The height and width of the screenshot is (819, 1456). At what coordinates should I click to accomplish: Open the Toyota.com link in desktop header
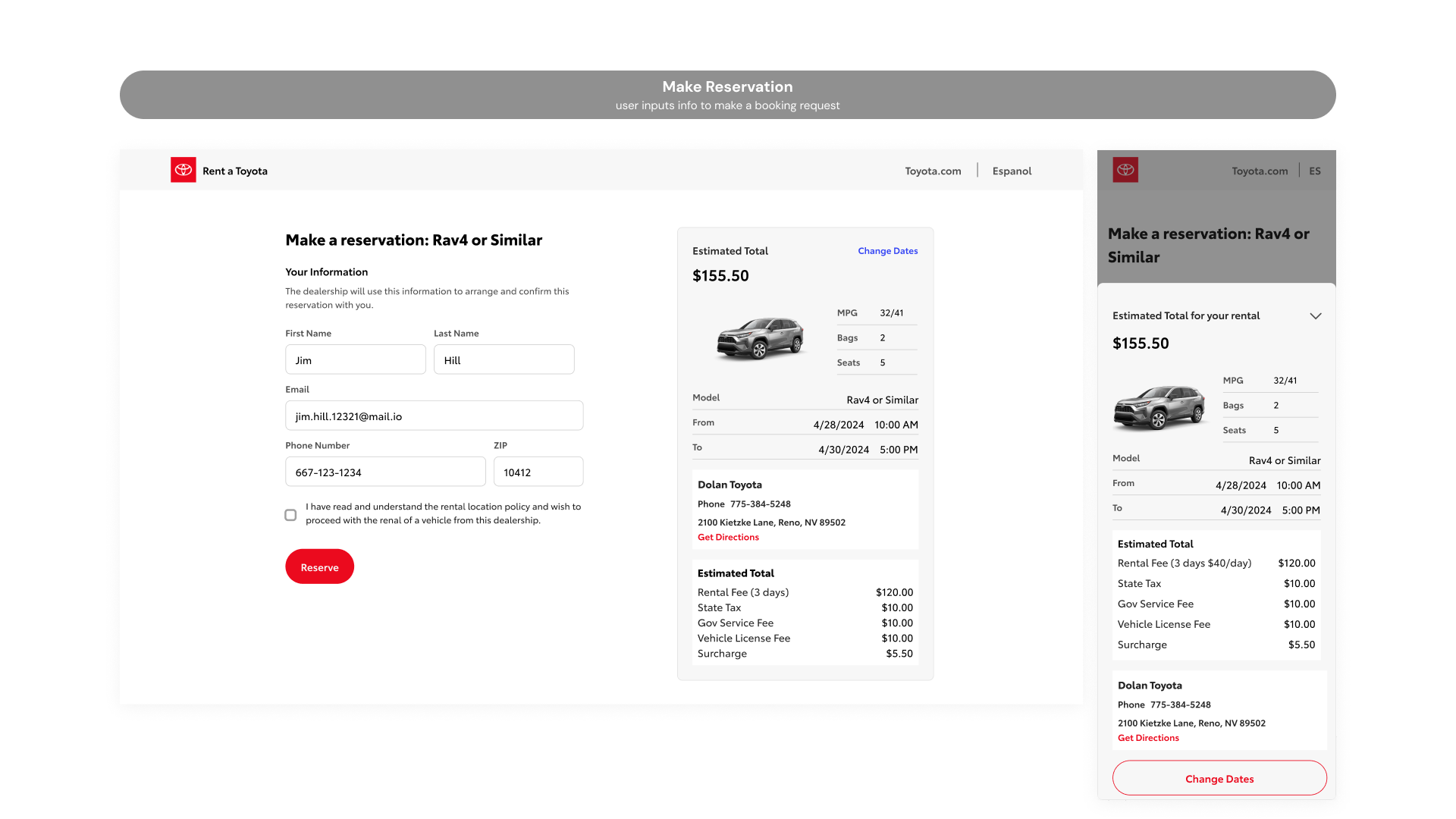tap(933, 171)
